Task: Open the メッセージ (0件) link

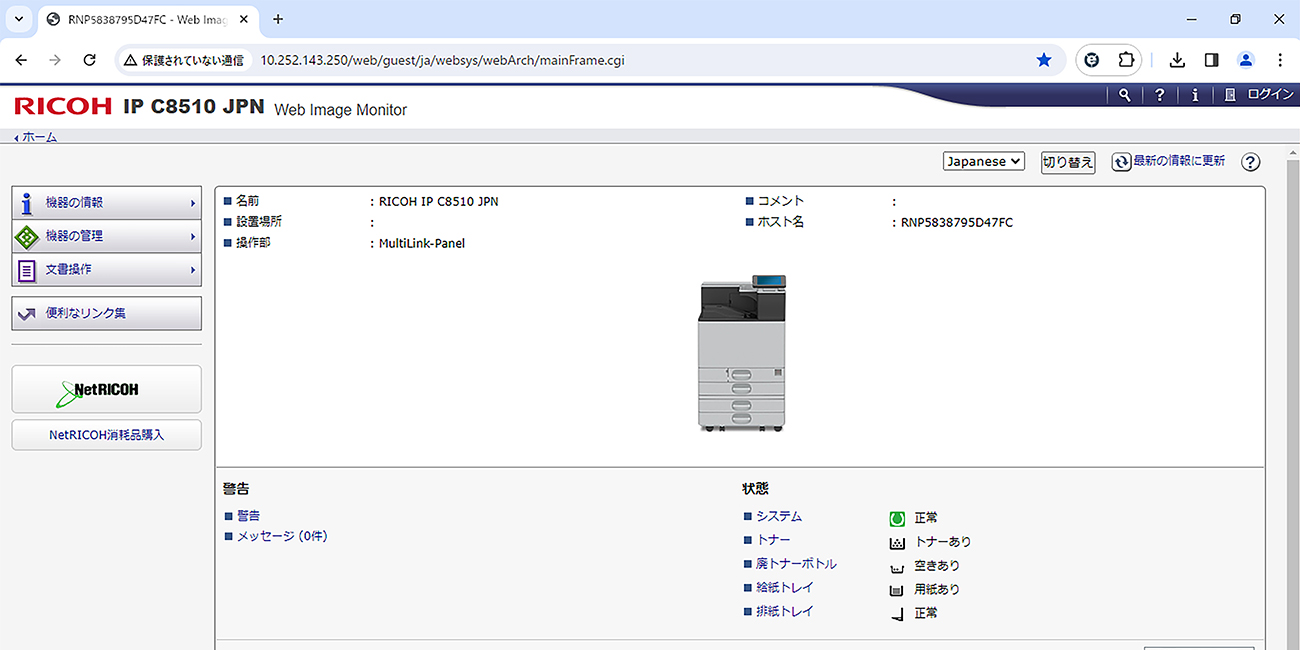Action: pyautogui.click(x=283, y=536)
